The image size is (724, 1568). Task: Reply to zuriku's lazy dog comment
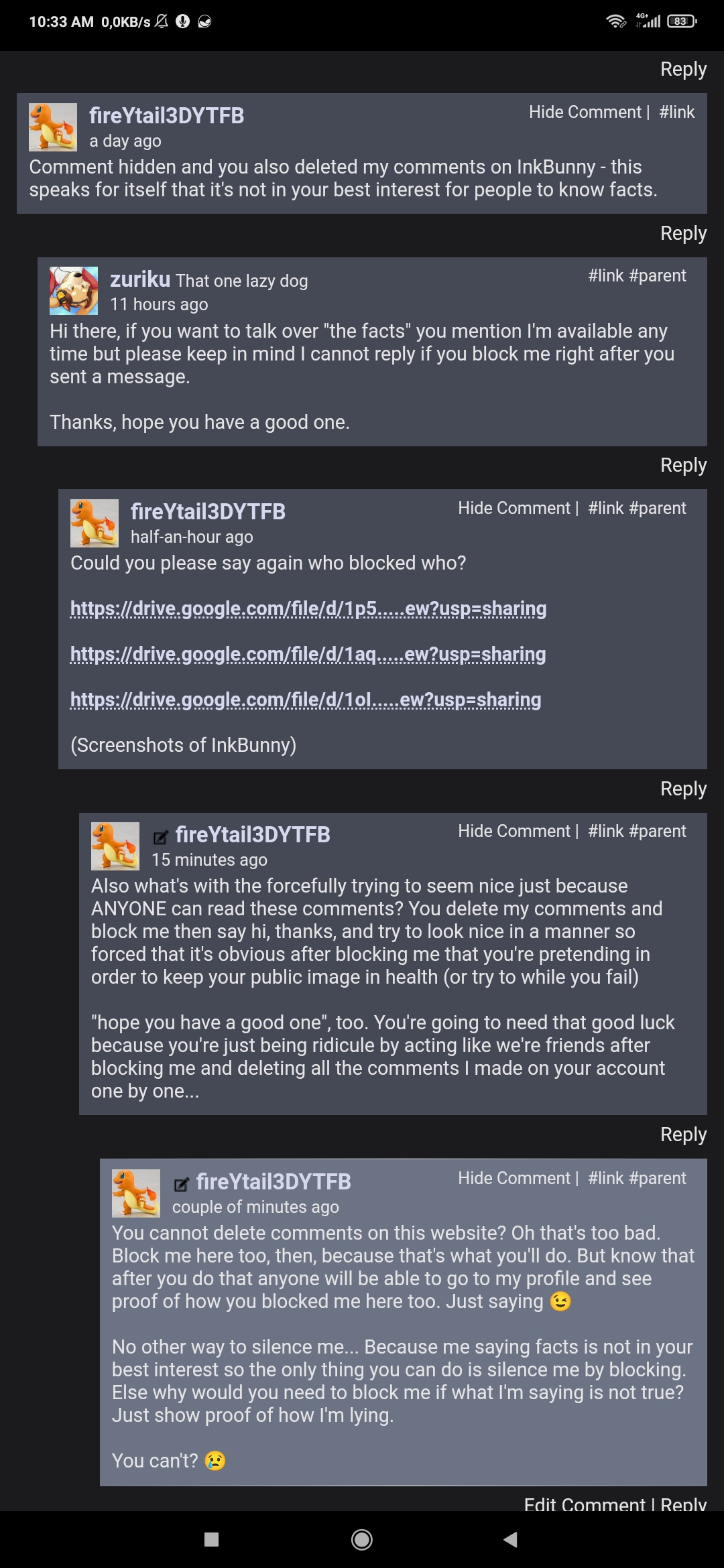coord(683,465)
